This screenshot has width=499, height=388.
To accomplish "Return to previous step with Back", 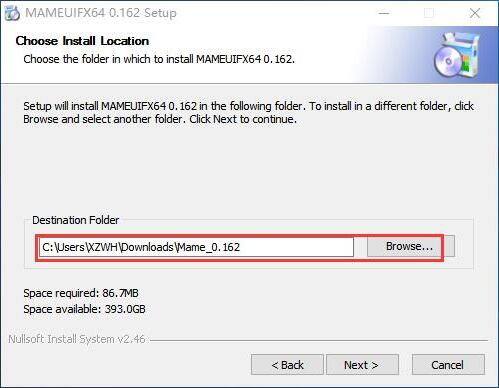I will click(287, 365).
